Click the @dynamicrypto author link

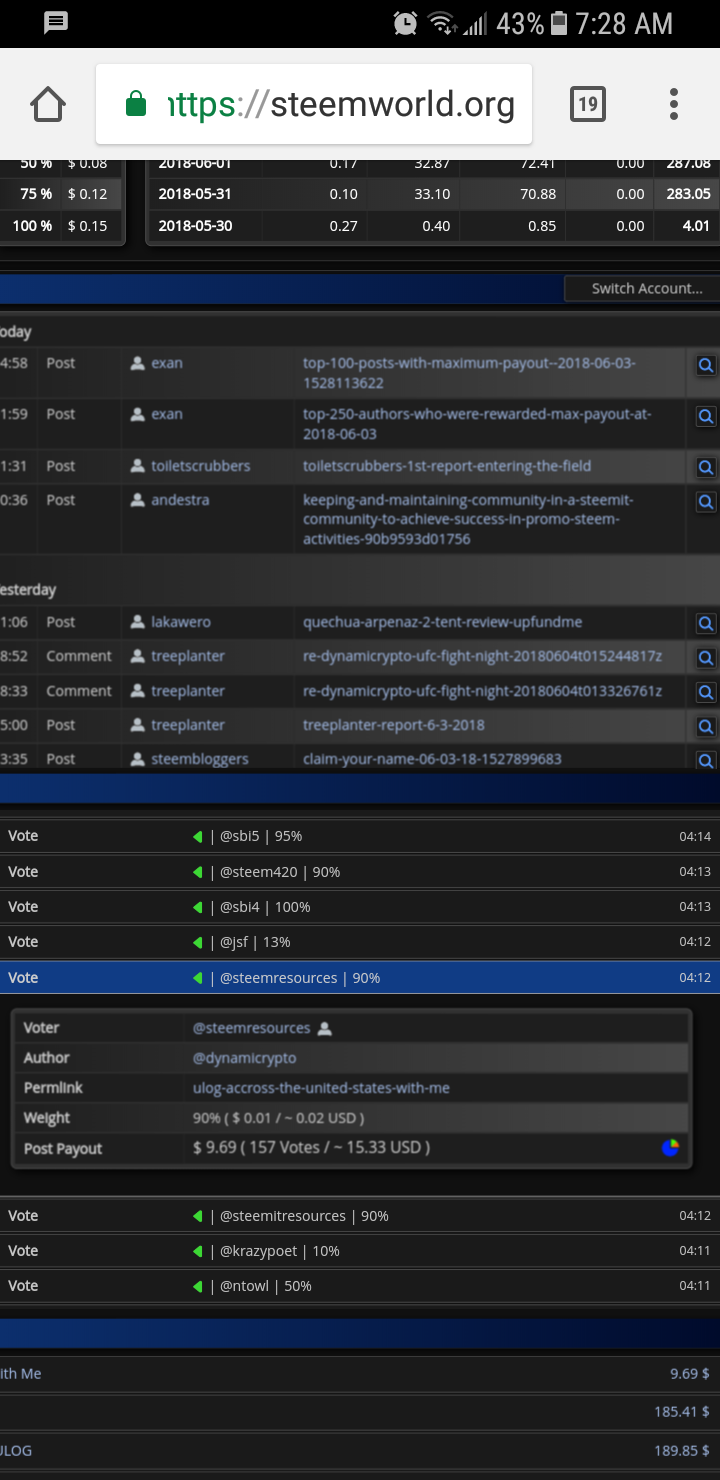(x=245, y=1058)
